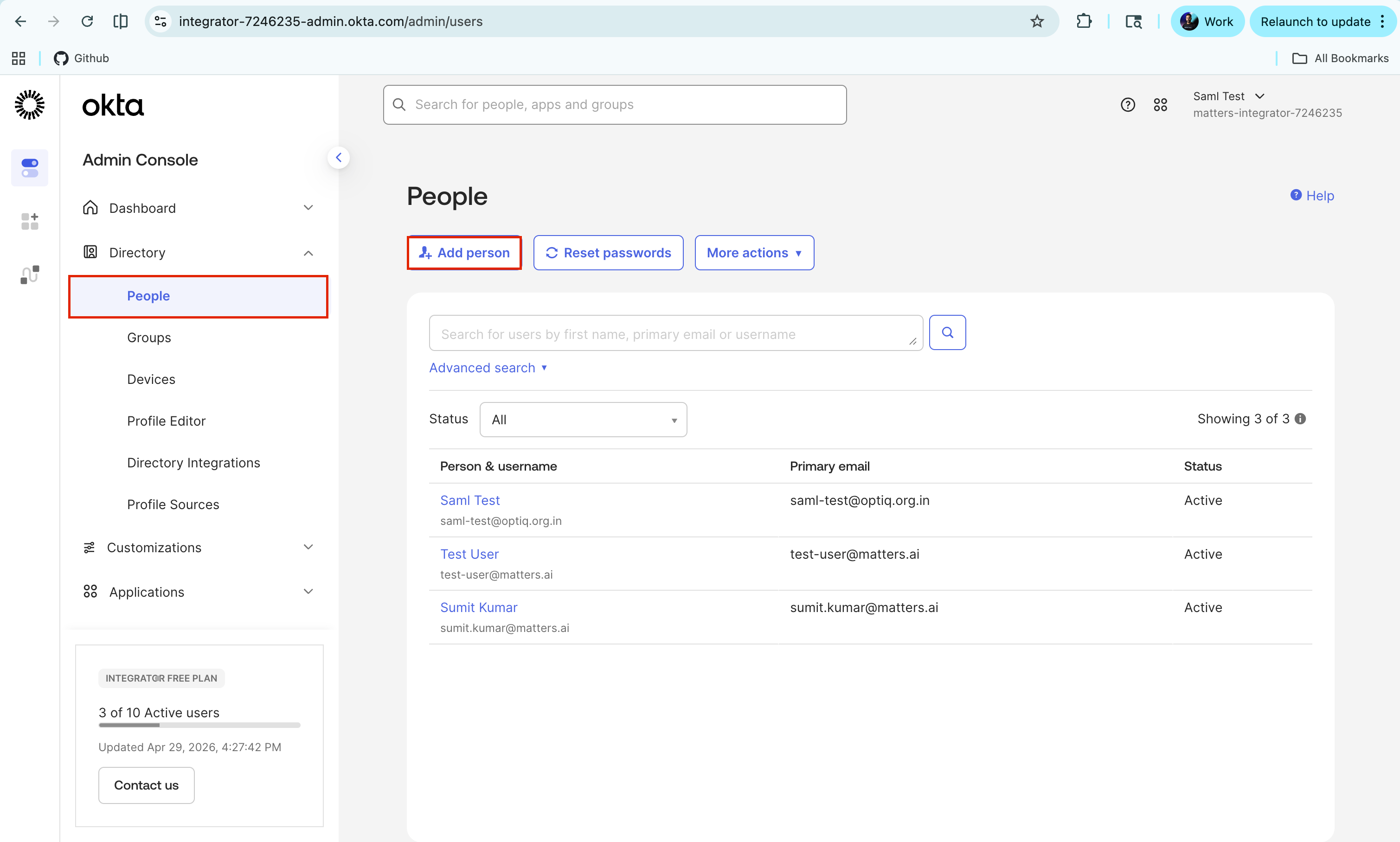Click the email sumit.kumar@matters.ai in Primary email column
The width and height of the screenshot is (1400, 842).
[x=864, y=607]
